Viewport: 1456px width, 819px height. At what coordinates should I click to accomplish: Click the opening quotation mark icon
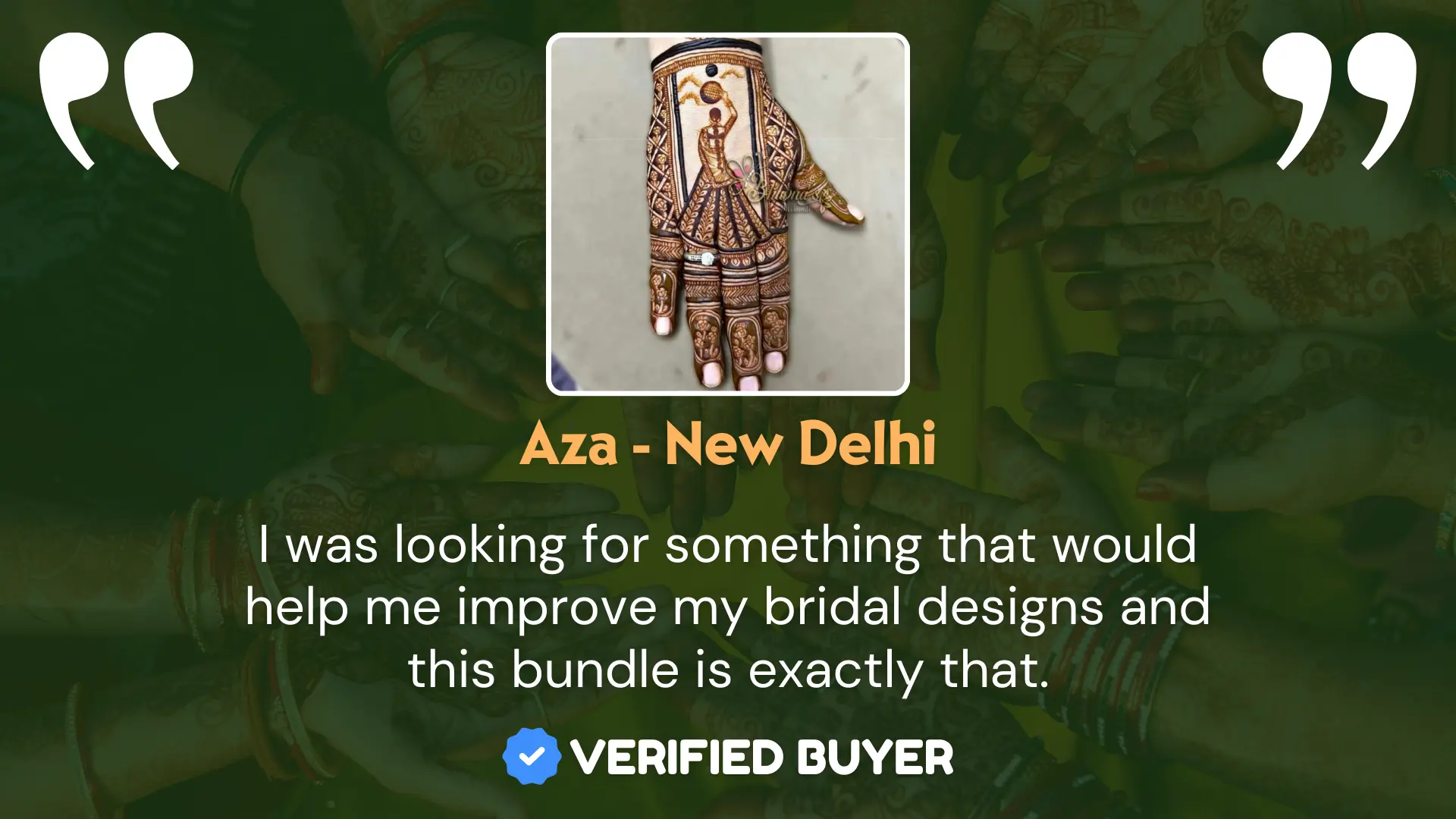pos(116,101)
